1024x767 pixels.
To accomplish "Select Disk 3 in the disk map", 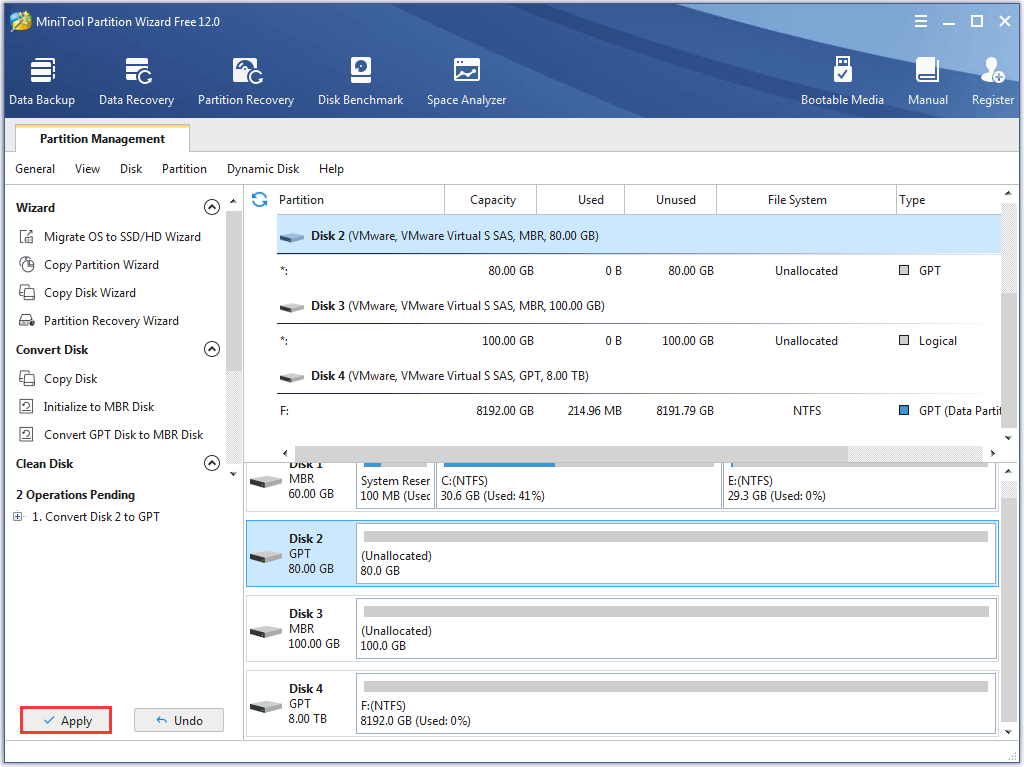I will 620,630.
